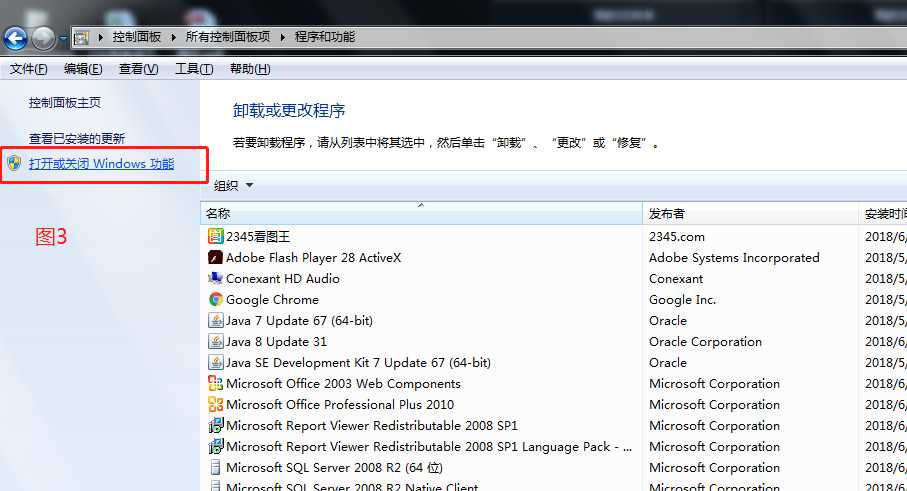
Task: Click the Report Viewer 2008 SP1 icon
Action: pos(215,426)
